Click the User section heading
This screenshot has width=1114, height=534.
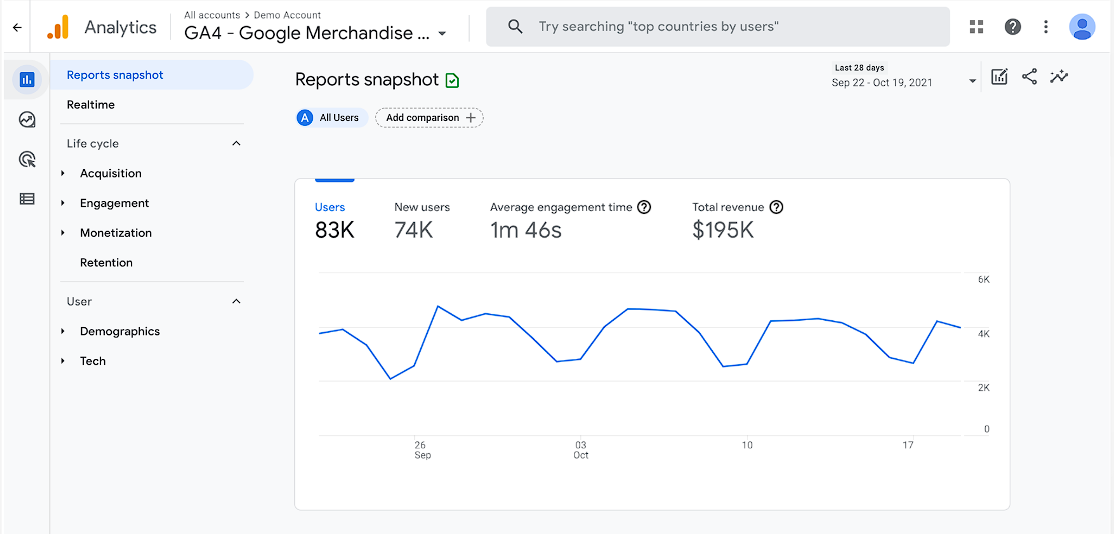point(80,301)
